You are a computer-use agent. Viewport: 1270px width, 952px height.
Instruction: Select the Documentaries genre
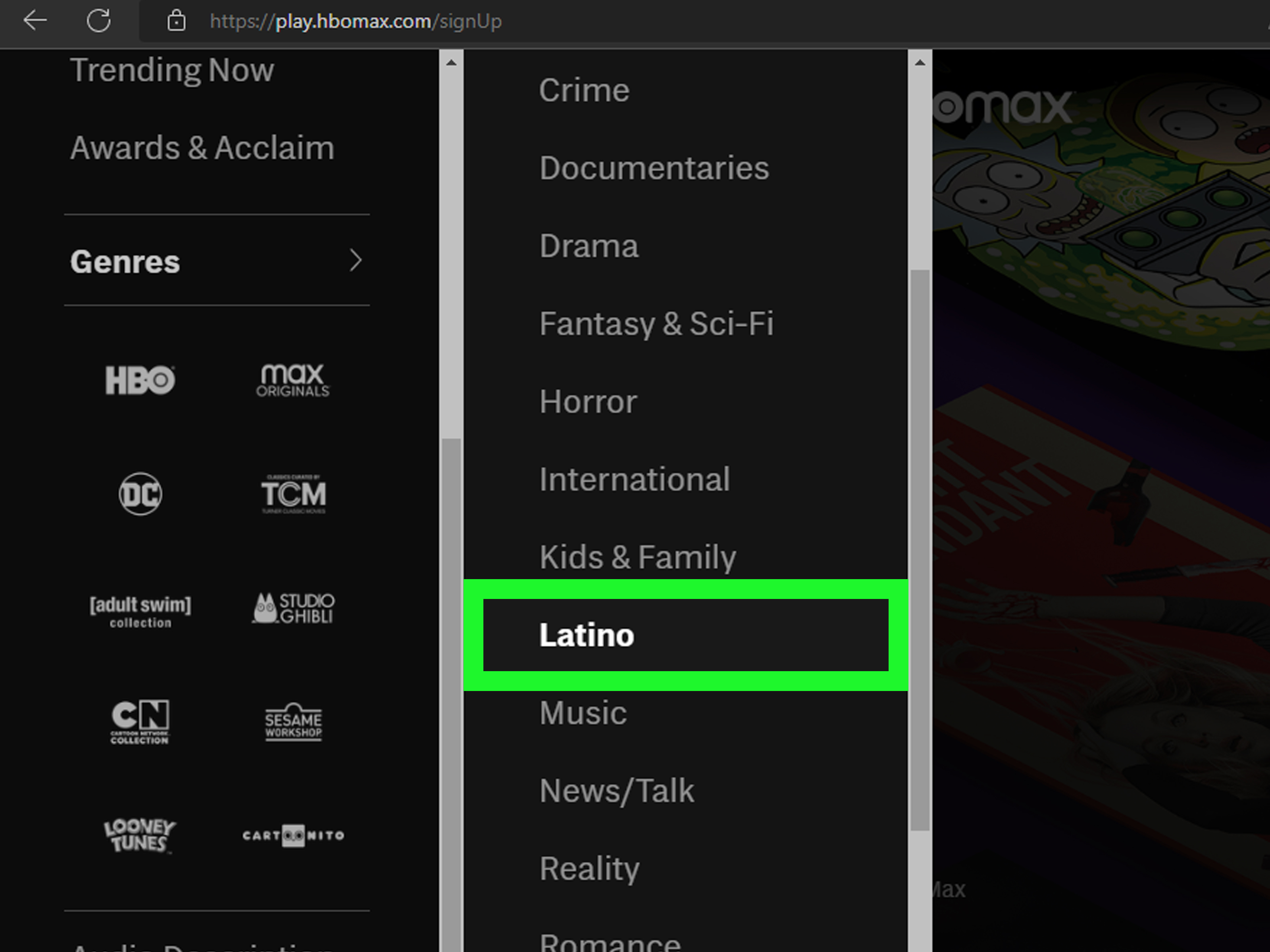click(654, 168)
